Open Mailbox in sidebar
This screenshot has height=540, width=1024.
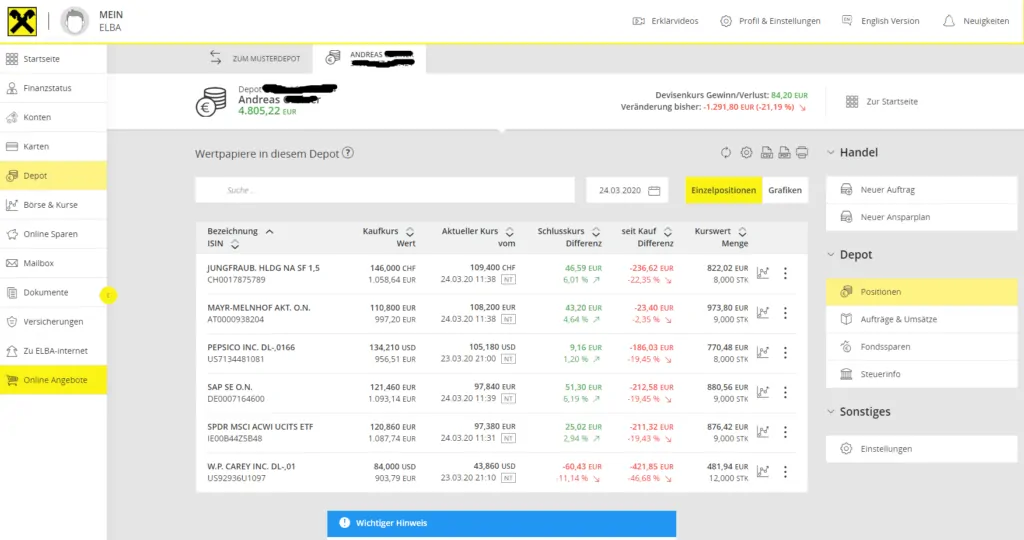(54, 263)
